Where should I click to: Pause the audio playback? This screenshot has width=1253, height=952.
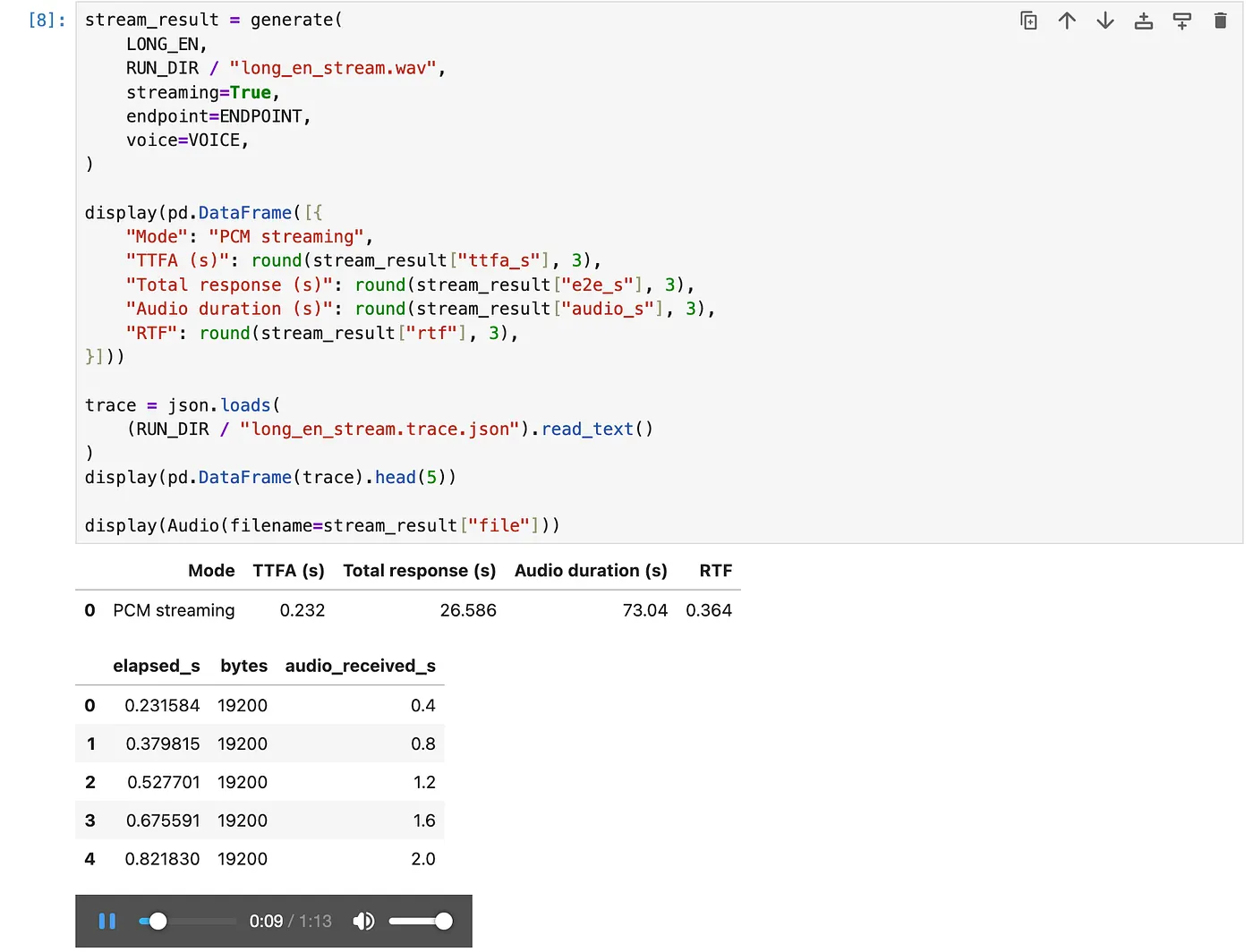pos(107,921)
